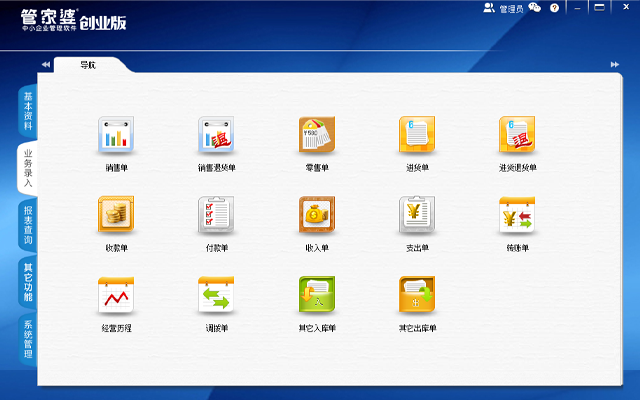
Task: Open the 销售退货单 sales return icon
Action: (216, 136)
